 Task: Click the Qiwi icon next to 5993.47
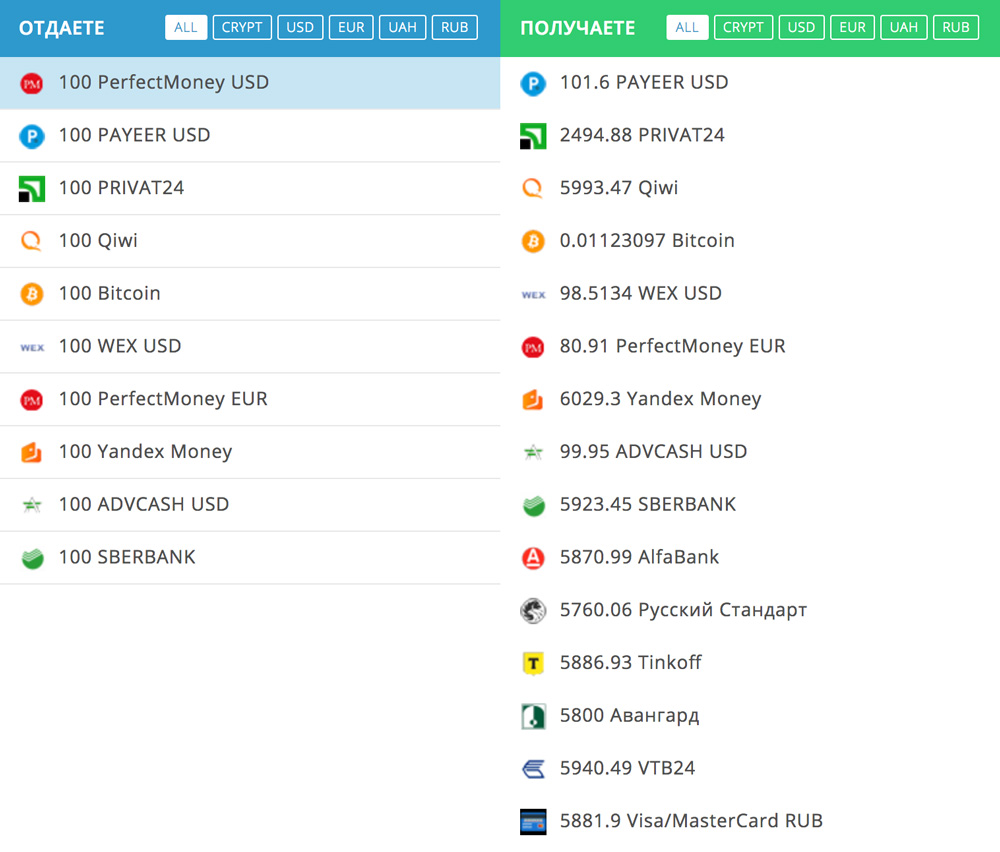pos(533,188)
